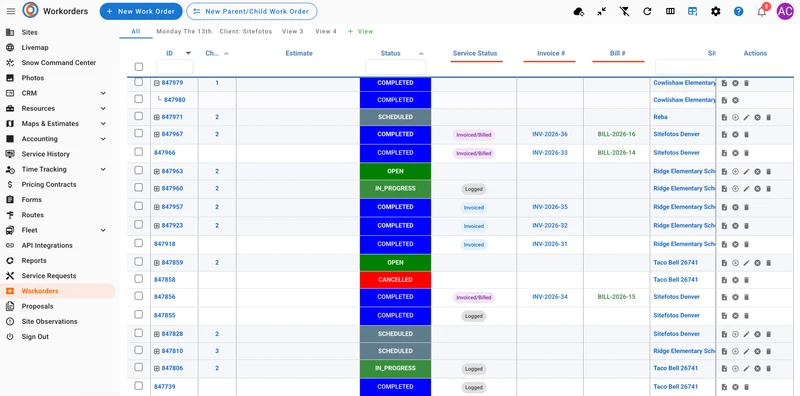The height and width of the screenshot is (396, 800).
Task: Toggle the select-all checkbox in header
Action: 139,67
